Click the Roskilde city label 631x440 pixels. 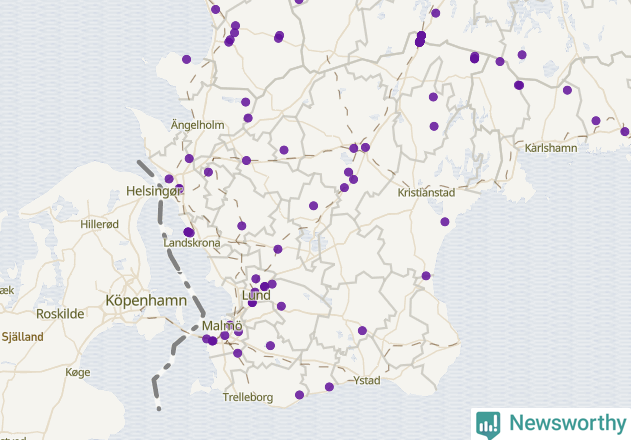[x=60, y=314]
